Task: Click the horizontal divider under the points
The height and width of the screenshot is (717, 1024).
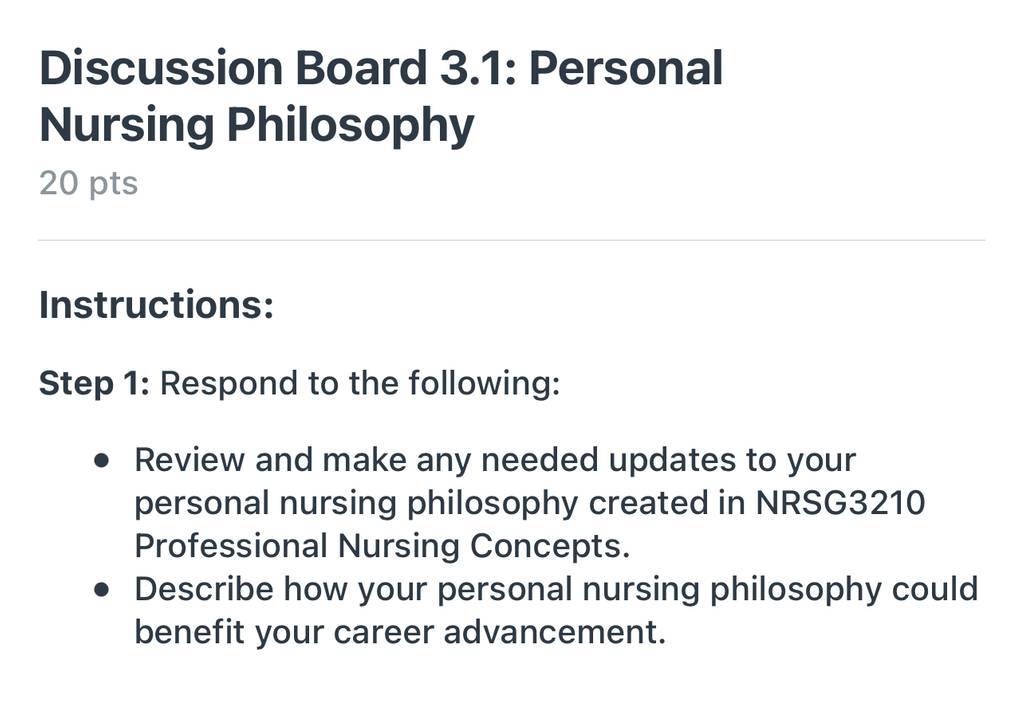Action: point(512,240)
